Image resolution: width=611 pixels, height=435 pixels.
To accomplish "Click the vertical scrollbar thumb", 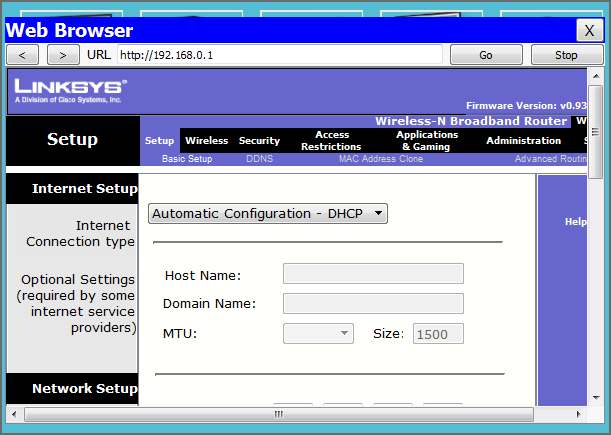I will [595, 132].
